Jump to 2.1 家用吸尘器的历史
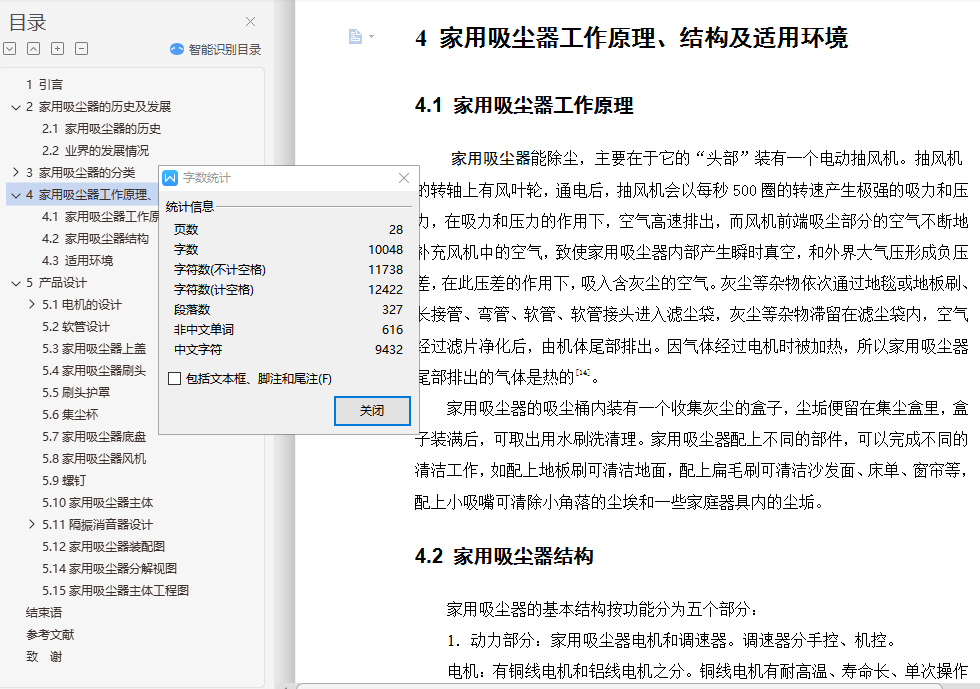This screenshot has width=980, height=689. [101, 129]
